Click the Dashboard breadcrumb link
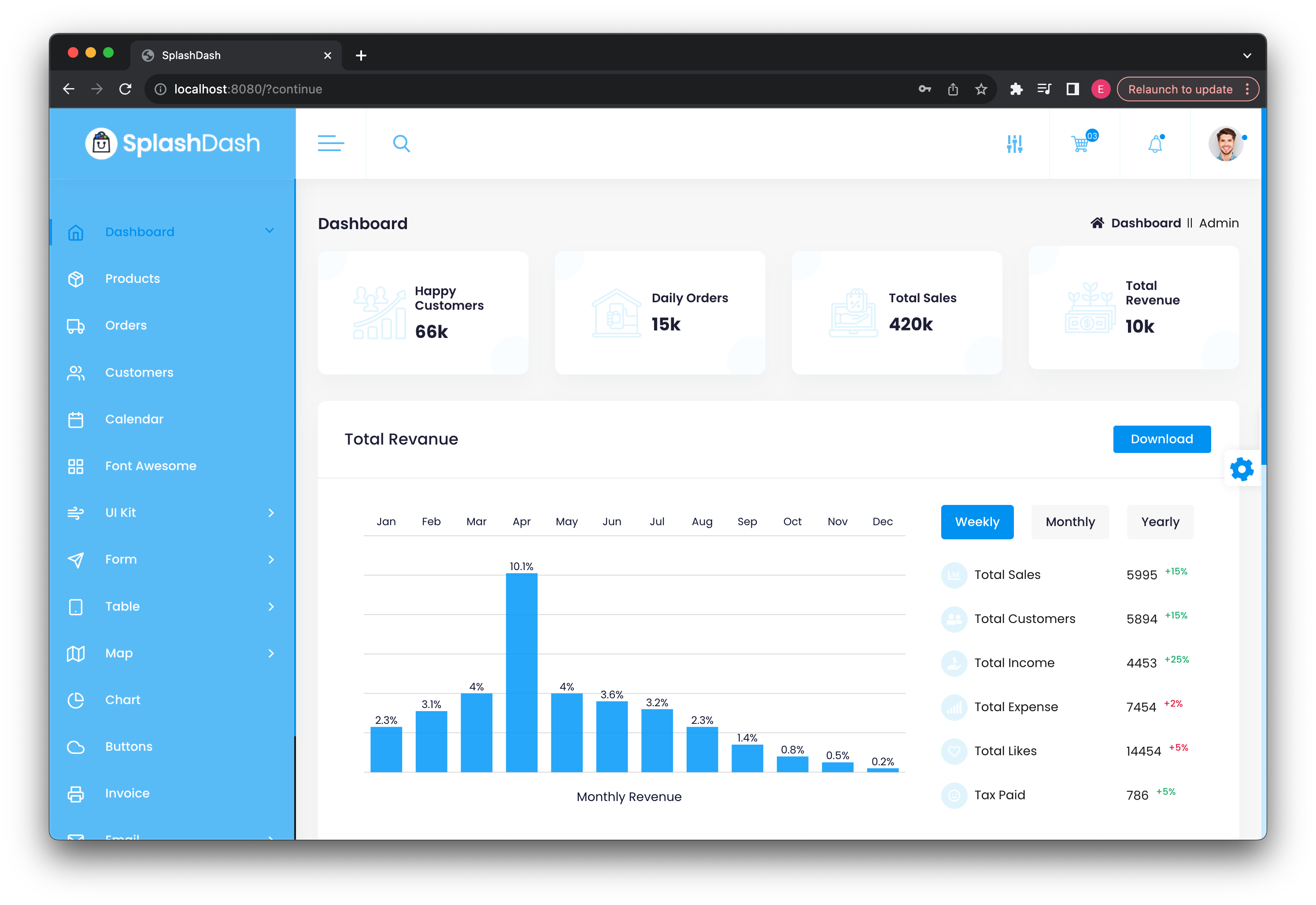This screenshot has height=905, width=1316. [1146, 223]
